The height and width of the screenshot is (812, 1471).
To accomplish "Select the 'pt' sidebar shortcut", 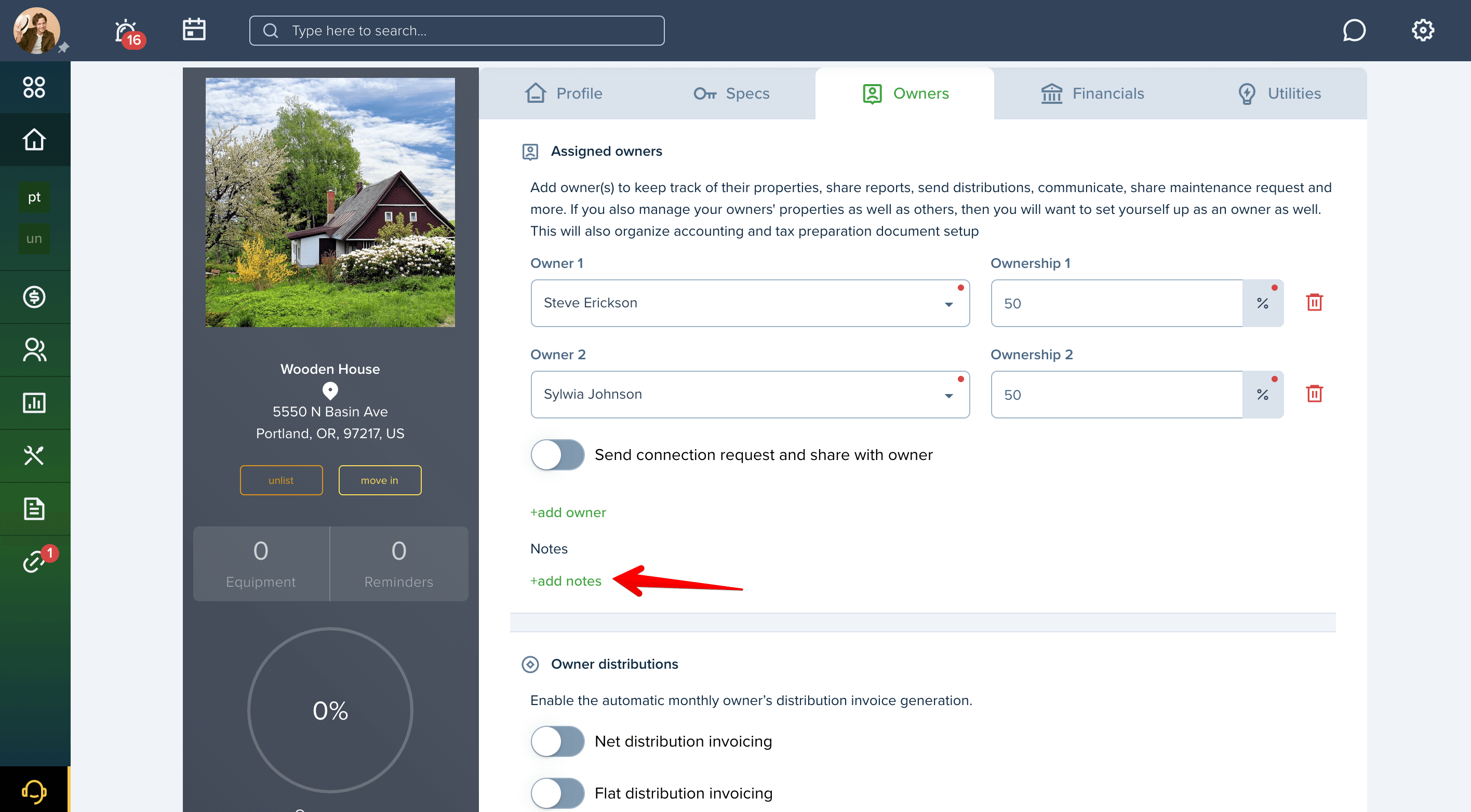I will (34, 197).
